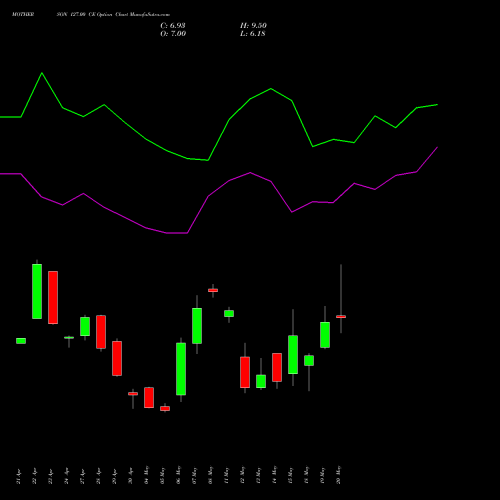Screen dimensions: 500x500
Task: Click the small green candle for 21 Apr
Action: pos(21,341)
